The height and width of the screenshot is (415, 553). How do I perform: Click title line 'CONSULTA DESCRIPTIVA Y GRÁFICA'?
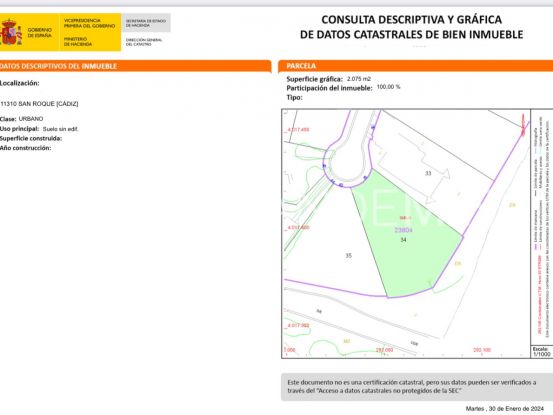tap(411, 20)
